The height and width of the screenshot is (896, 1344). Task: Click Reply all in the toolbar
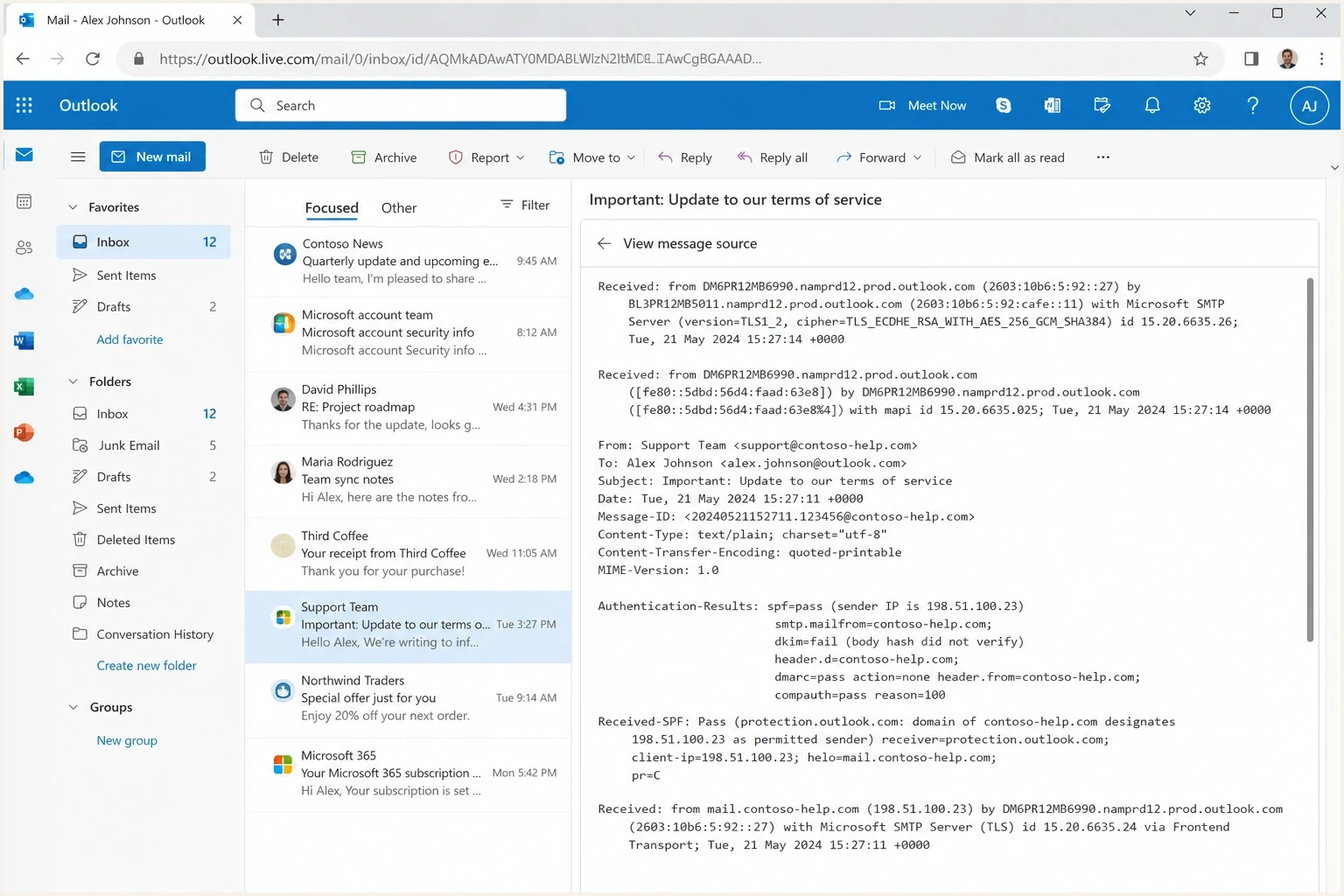[773, 157]
